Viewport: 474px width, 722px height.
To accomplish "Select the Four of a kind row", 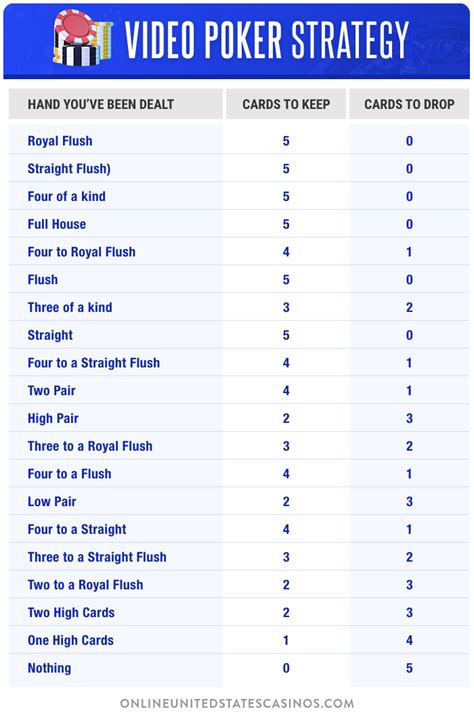I will pyautogui.click(x=239, y=197).
